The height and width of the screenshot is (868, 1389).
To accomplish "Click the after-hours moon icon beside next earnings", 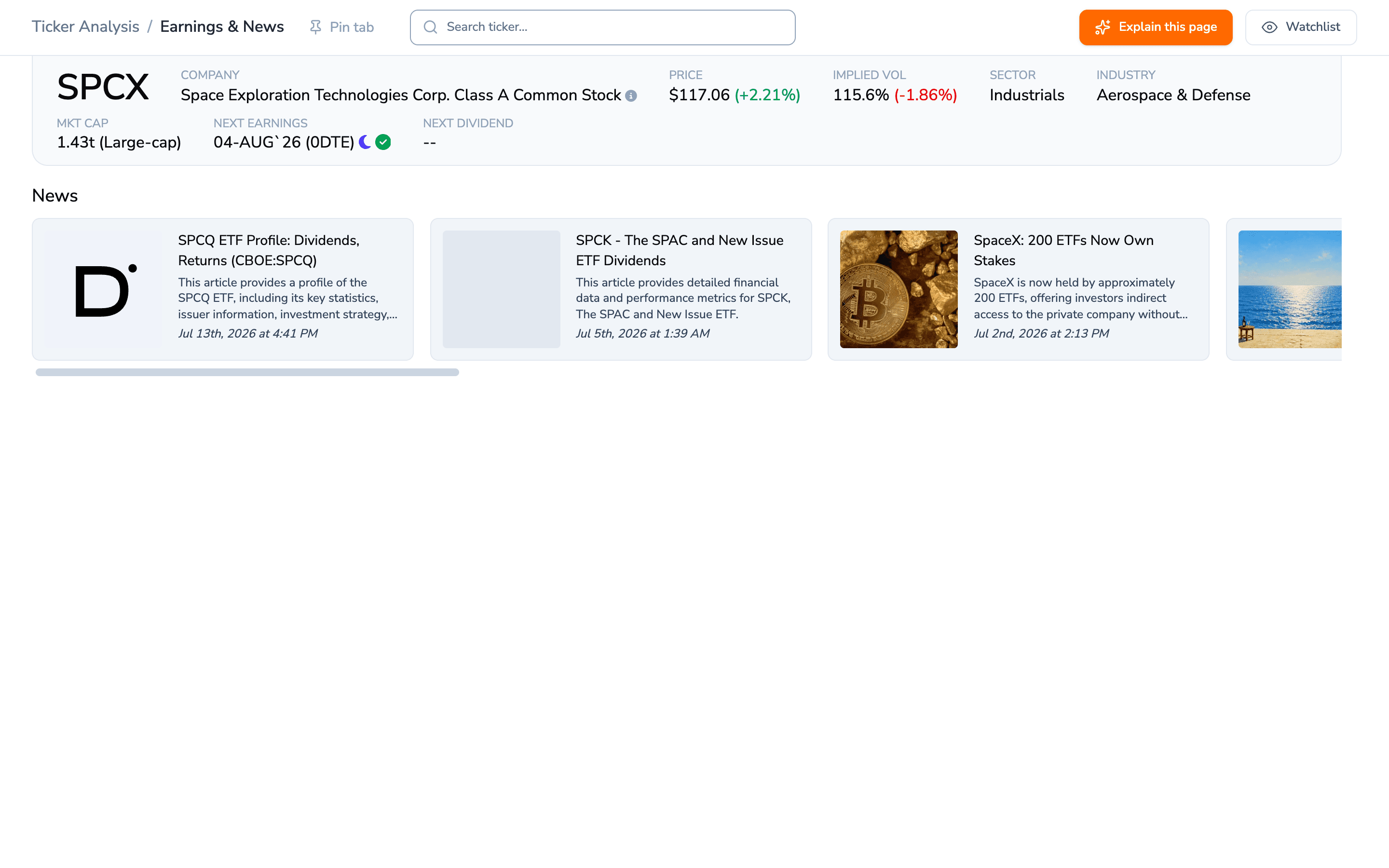I will coord(365,142).
